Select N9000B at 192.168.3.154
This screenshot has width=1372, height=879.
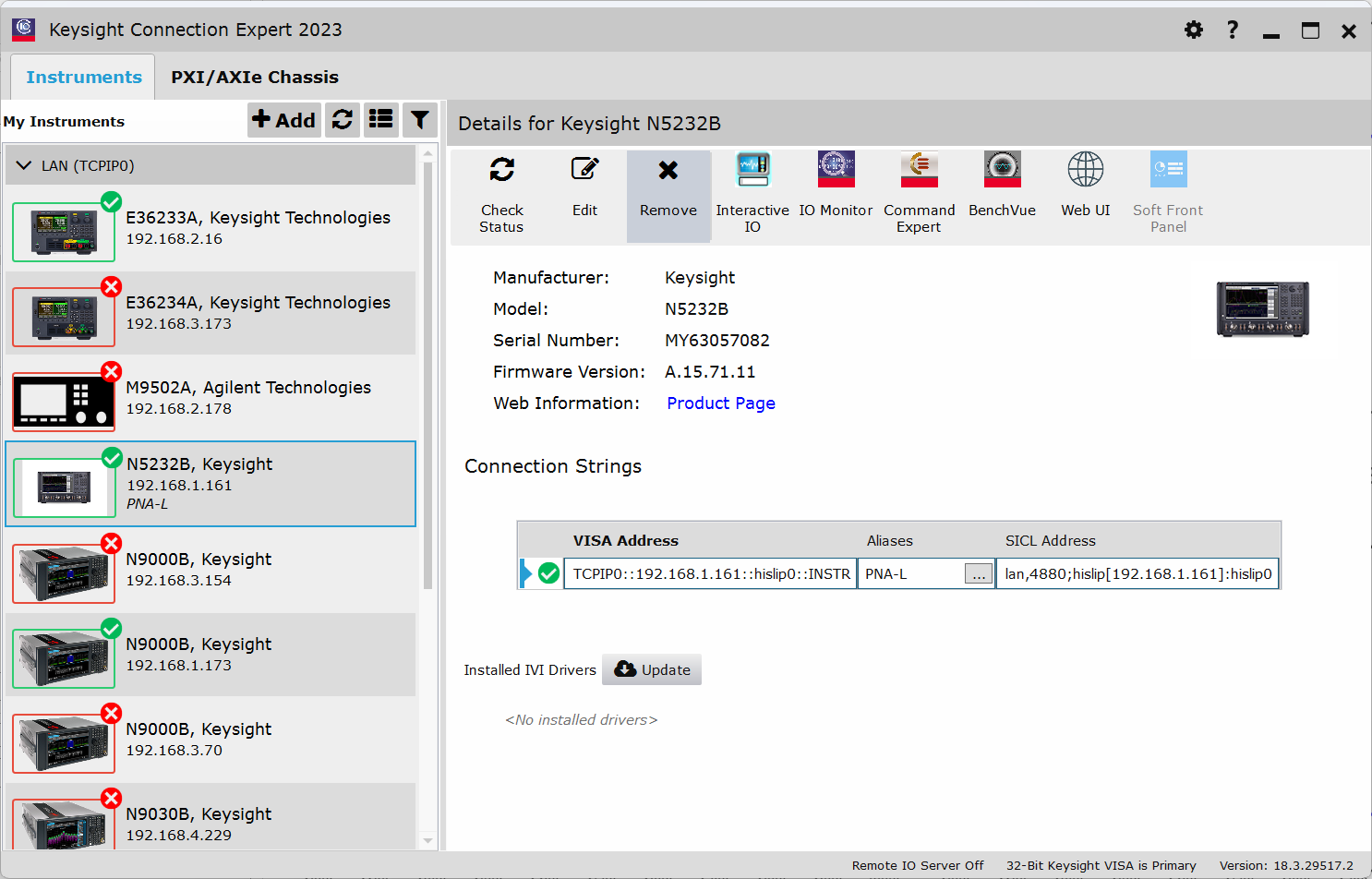coord(211,570)
